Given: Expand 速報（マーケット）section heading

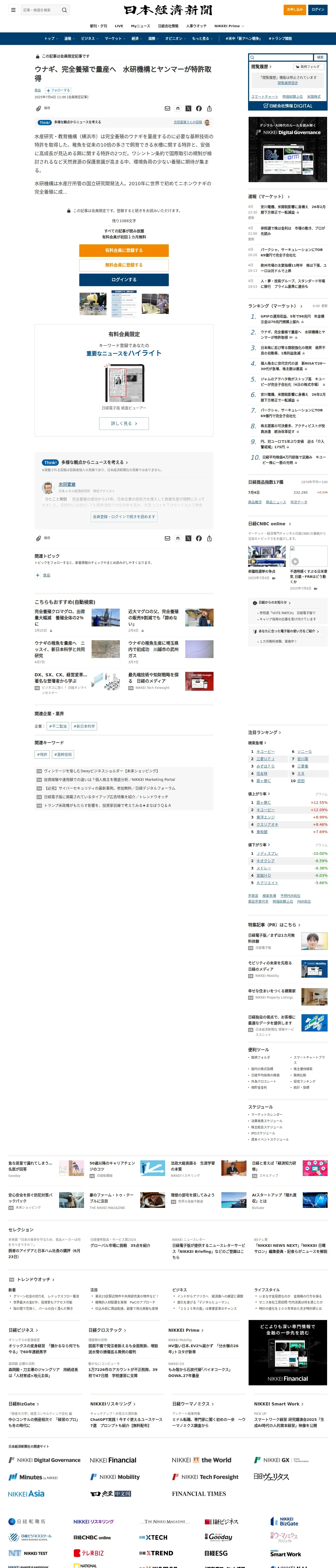Looking at the screenshot, I should 269,197.
